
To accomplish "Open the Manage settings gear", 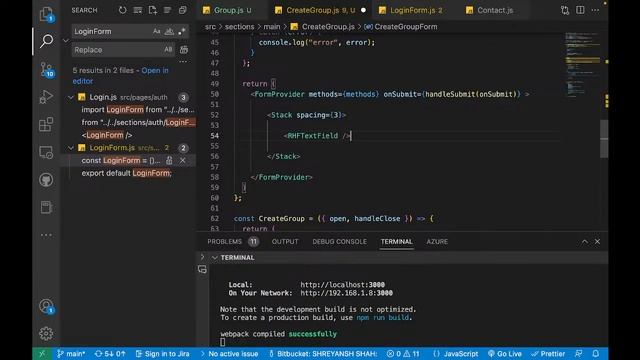I will pos(47,333).
